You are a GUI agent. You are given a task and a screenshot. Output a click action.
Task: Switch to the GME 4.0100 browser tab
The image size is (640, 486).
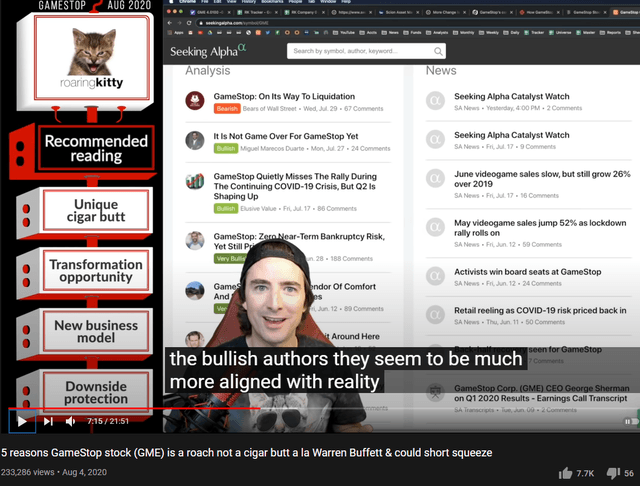210,12
